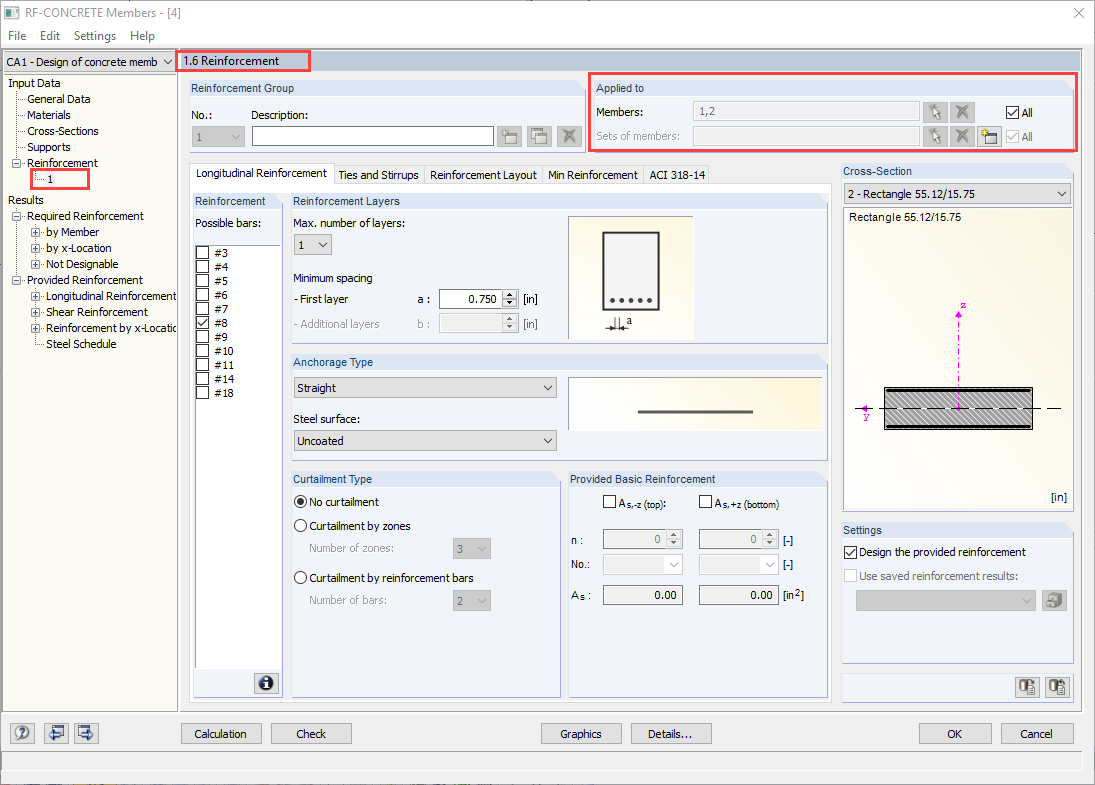Viewport: 1095px width, 785px height.
Task: Switch to the ACI 318-14 tab
Action: (677, 175)
